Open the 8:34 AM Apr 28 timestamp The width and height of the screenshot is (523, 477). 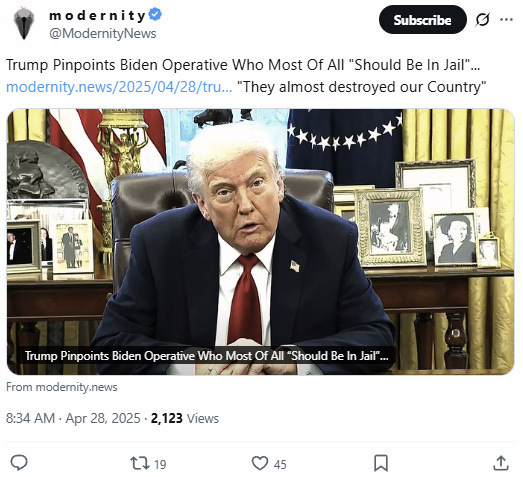pyautogui.click(x=73, y=418)
